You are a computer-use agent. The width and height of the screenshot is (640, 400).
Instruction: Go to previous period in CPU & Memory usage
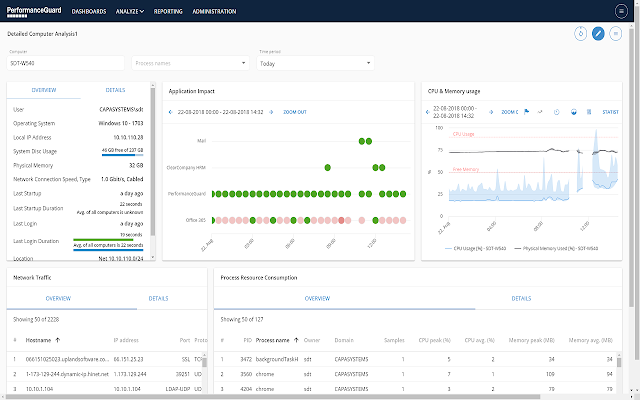coord(428,112)
